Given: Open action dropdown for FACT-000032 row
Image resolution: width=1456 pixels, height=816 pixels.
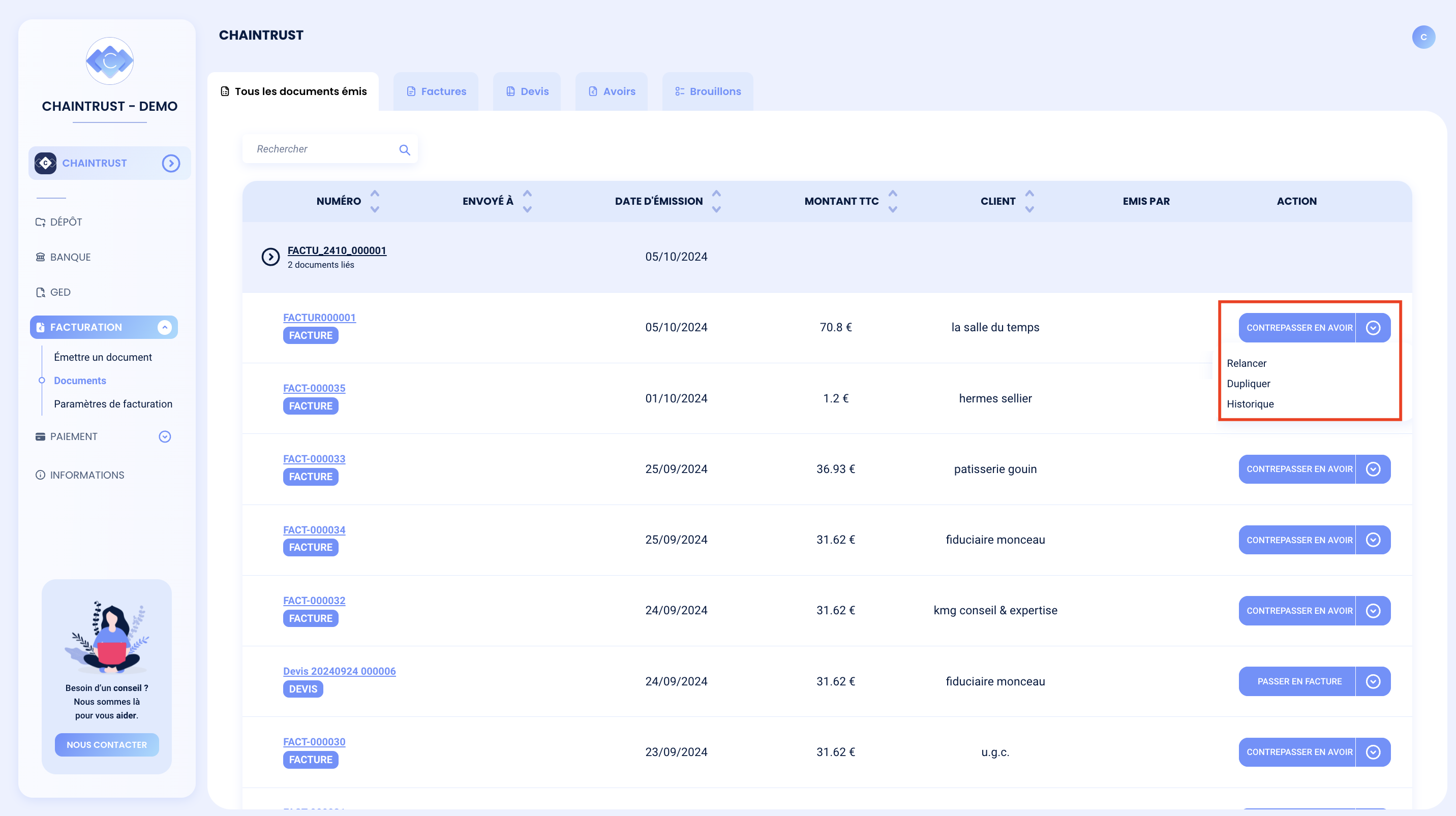Looking at the screenshot, I should [1373, 611].
